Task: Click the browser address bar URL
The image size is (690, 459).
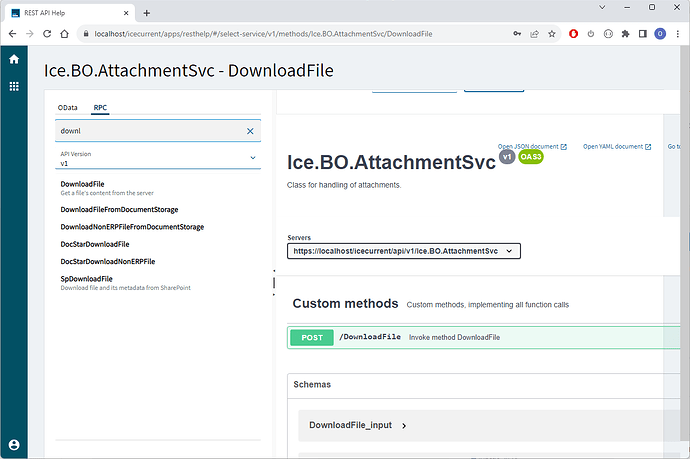Action: tap(263, 34)
